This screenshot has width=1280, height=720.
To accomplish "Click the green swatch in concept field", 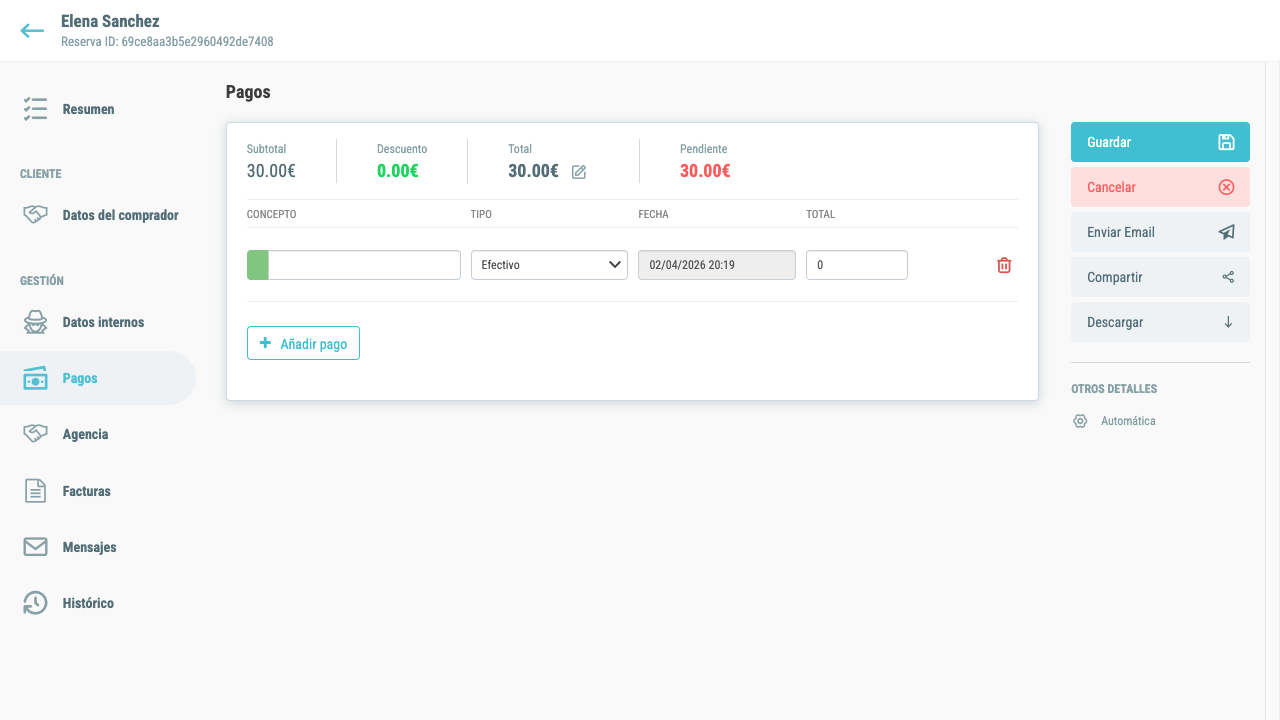I will [x=258, y=265].
